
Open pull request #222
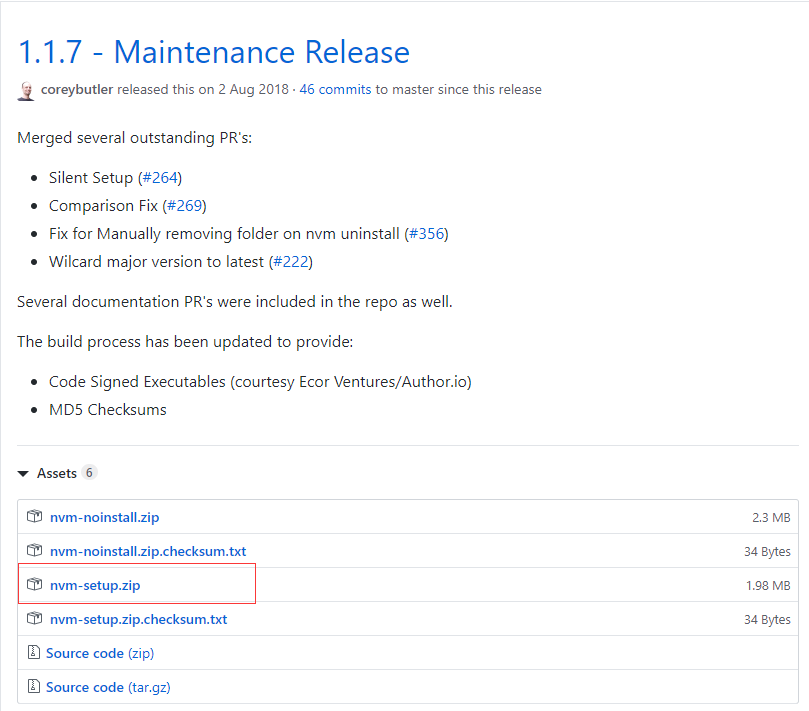pos(291,262)
